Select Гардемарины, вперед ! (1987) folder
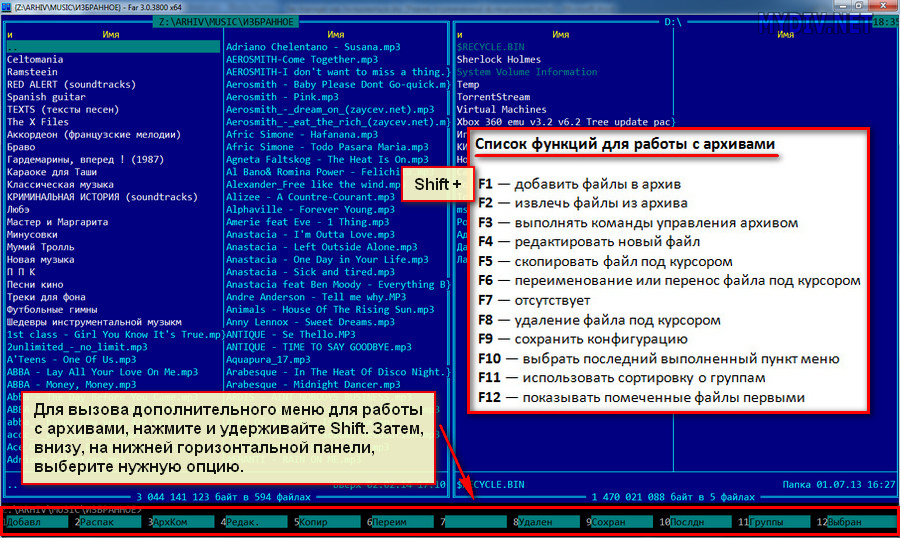 85,159
